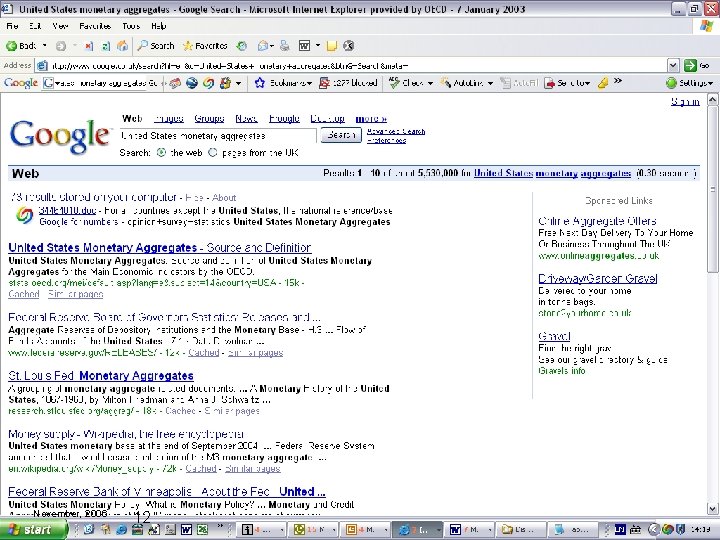Image resolution: width=720 pixels, height=540 pixels.
Task: Open the Search pane from toolbar
Action: [156, 46]
